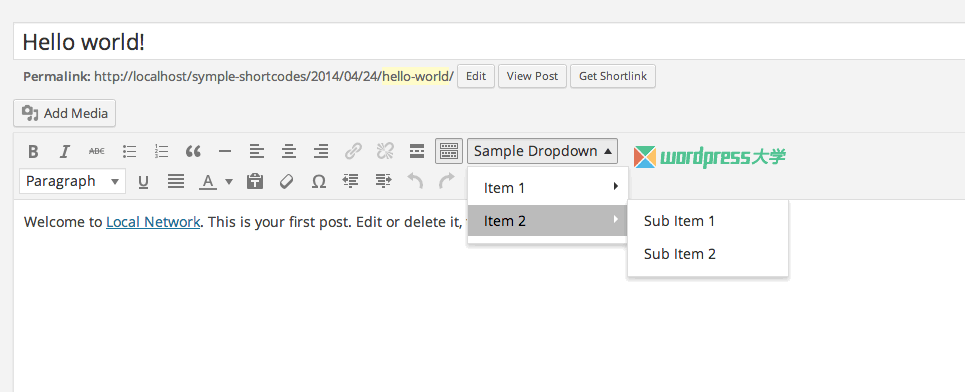Insert a horizontal line
The width and height of the screenshot is (965, 392).
pyautogui.click(x=225, y=151)
